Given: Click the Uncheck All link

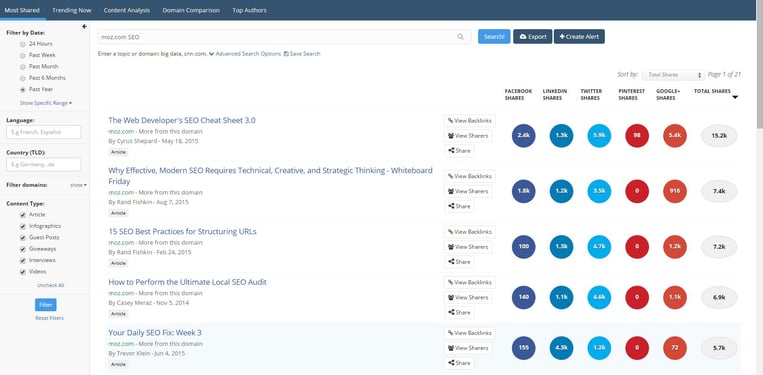Looking at the screenshot, I should pyautogui.click(x=50, y=286).
